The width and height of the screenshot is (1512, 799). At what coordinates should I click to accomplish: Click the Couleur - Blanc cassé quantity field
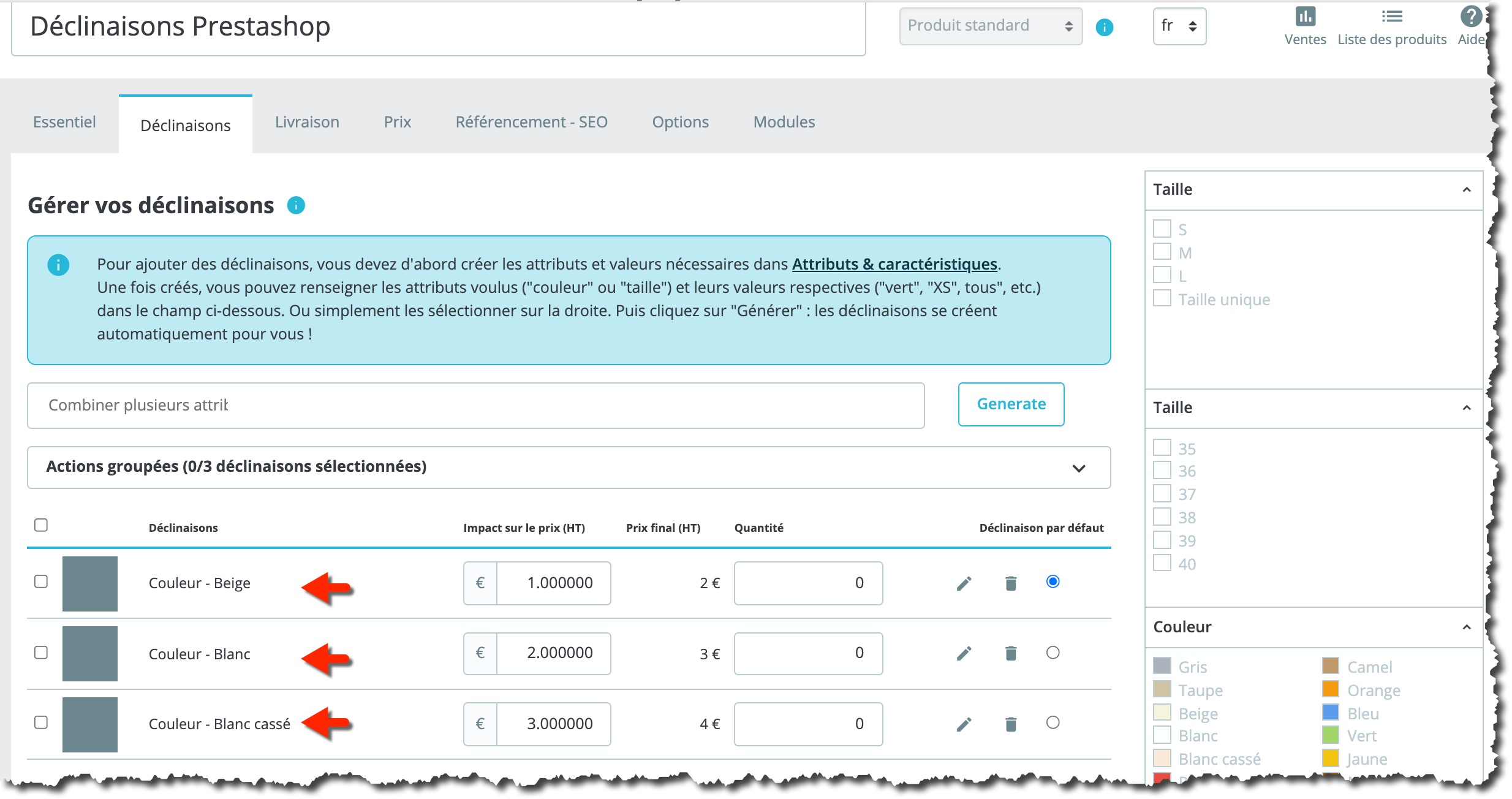[x=808, y=724]
